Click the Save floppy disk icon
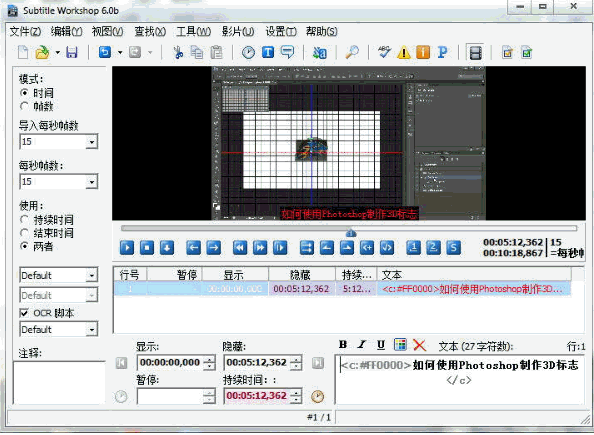This screenshot has width=594, height=435. pyautogui.click(x=72, y=52)
